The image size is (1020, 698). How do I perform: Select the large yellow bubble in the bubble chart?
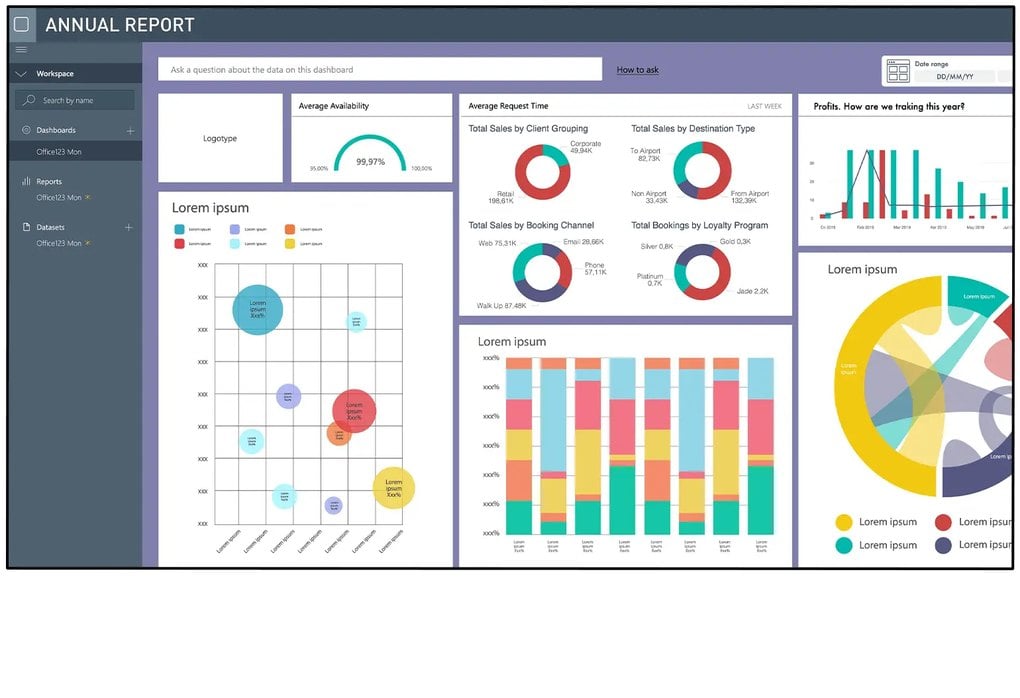[x=394, y=488]
